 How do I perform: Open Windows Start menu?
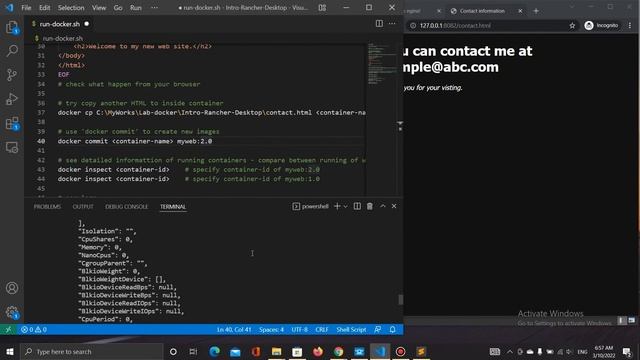pos(10,351)
